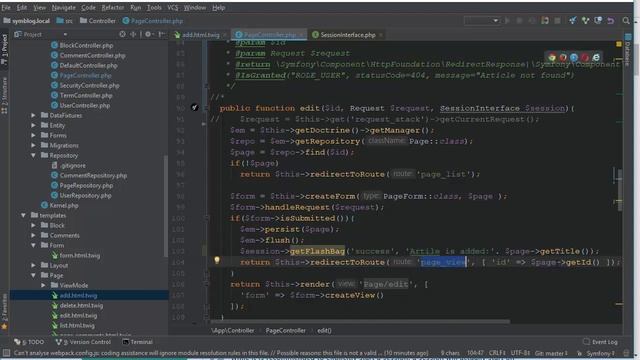The width and height of the screenshot is (640, 360).
Task: Toggle the Project side tool window
Action: pyautogui.click(x=4, y=49)
